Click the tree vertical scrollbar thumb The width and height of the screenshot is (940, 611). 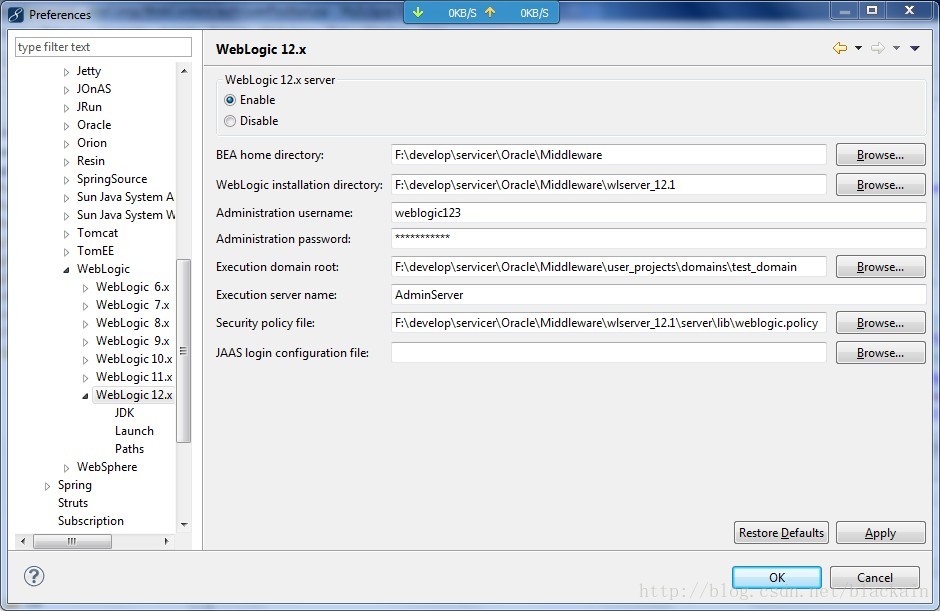click(x=184, y=351)
